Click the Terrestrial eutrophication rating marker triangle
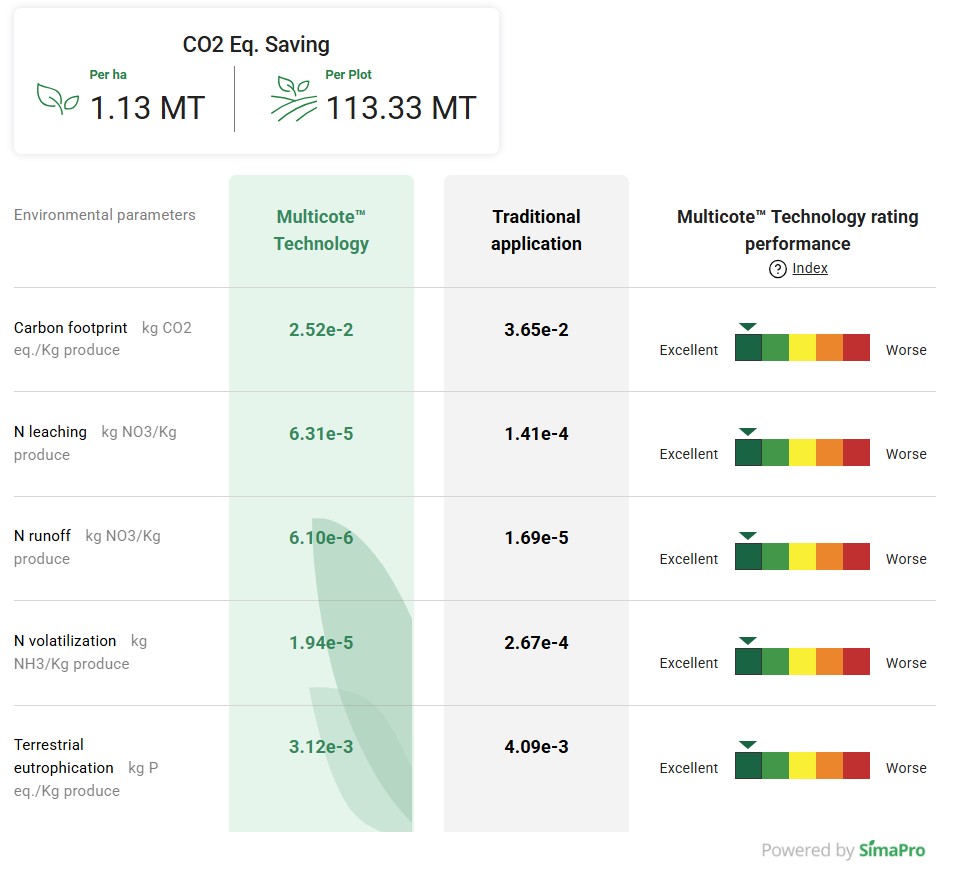Viewport: 964px width, 870px height. tap(747, 745)
